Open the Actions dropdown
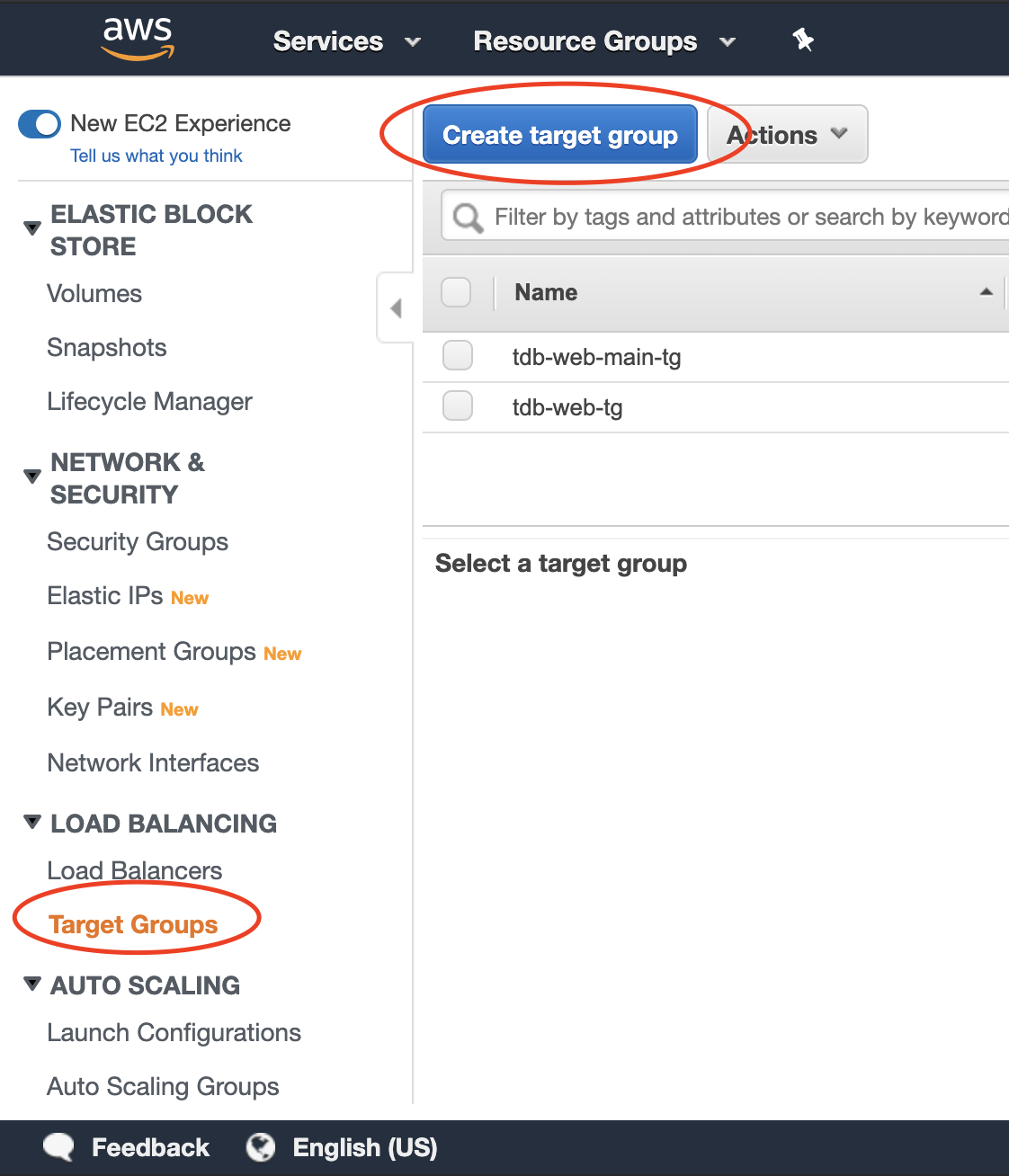This screenshot has width=1009, height=1176. (787, 135)
